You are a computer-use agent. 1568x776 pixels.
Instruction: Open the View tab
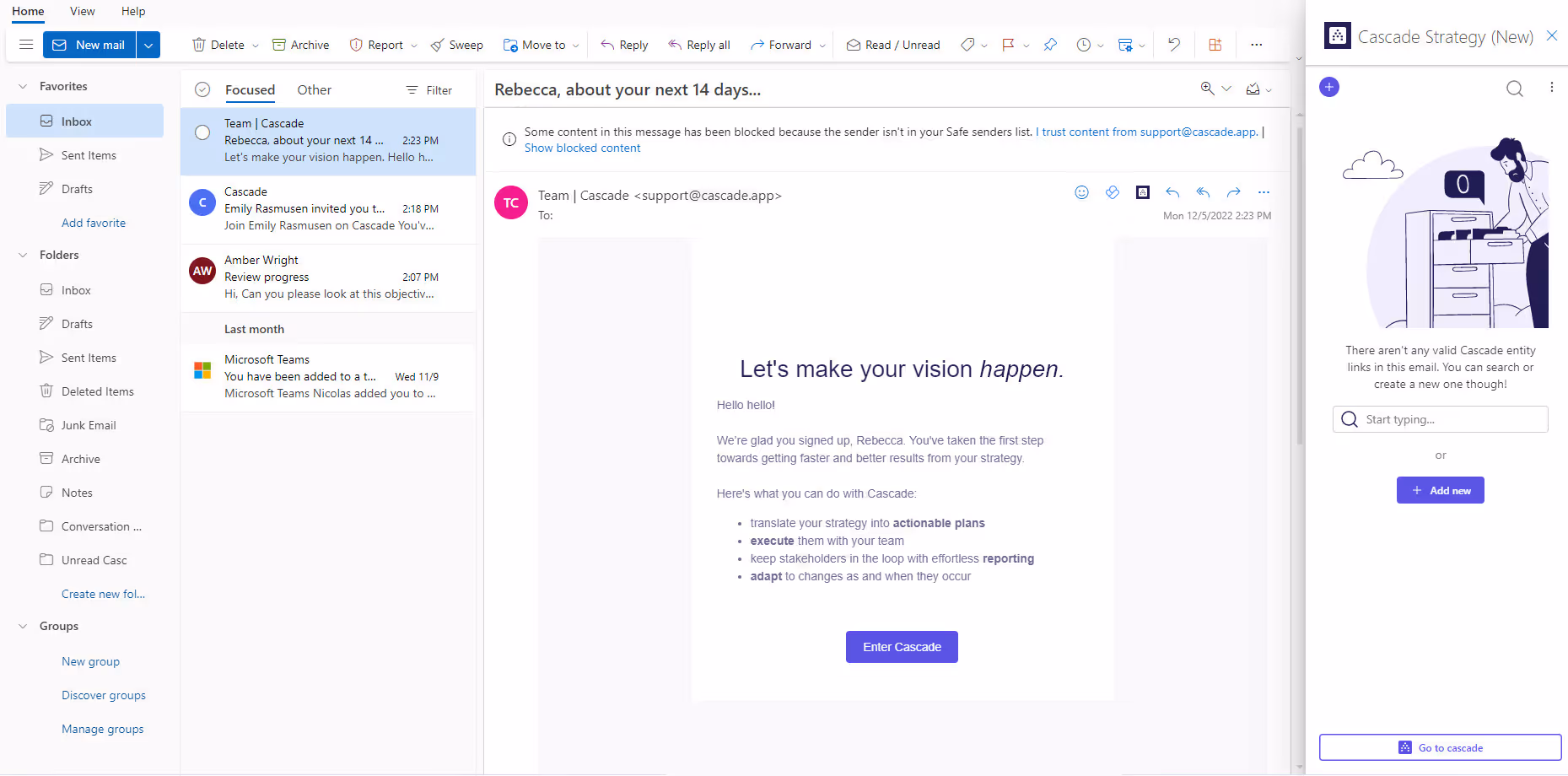click(82, 11)
